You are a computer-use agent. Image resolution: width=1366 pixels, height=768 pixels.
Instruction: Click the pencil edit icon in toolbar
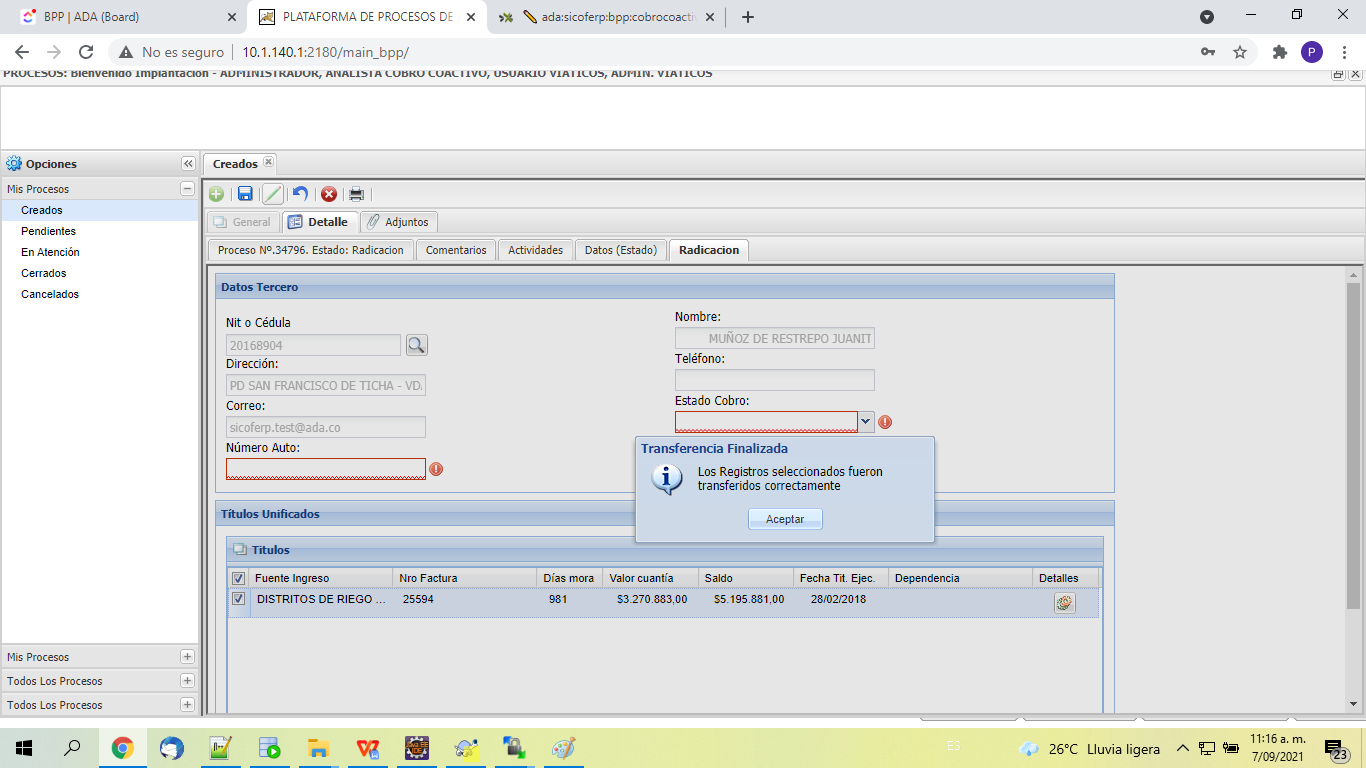[x=272, y=194]
